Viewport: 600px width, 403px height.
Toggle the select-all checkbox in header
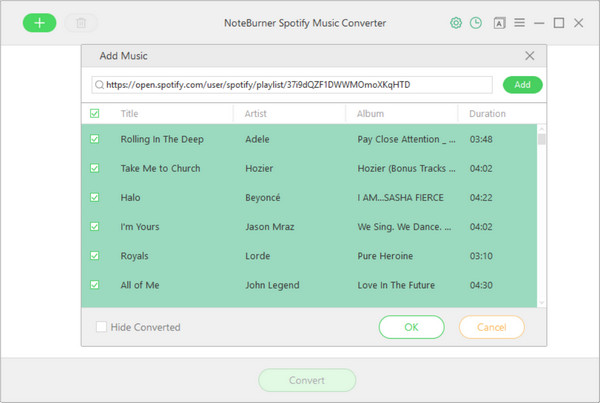(95, 113)
